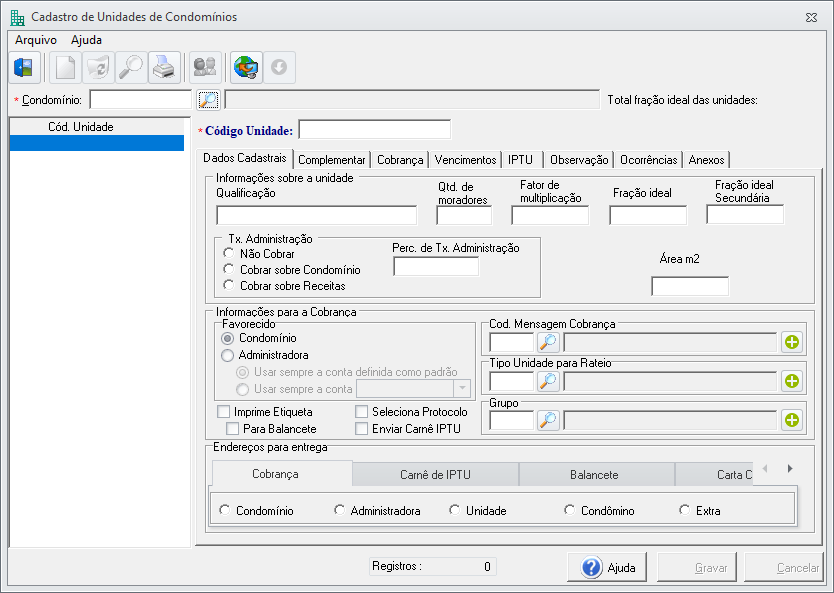Image resolution: width=834 pixels, height=593 pixels.
Task: Switch to Ocorrências tab
Action: pos(648,160)
